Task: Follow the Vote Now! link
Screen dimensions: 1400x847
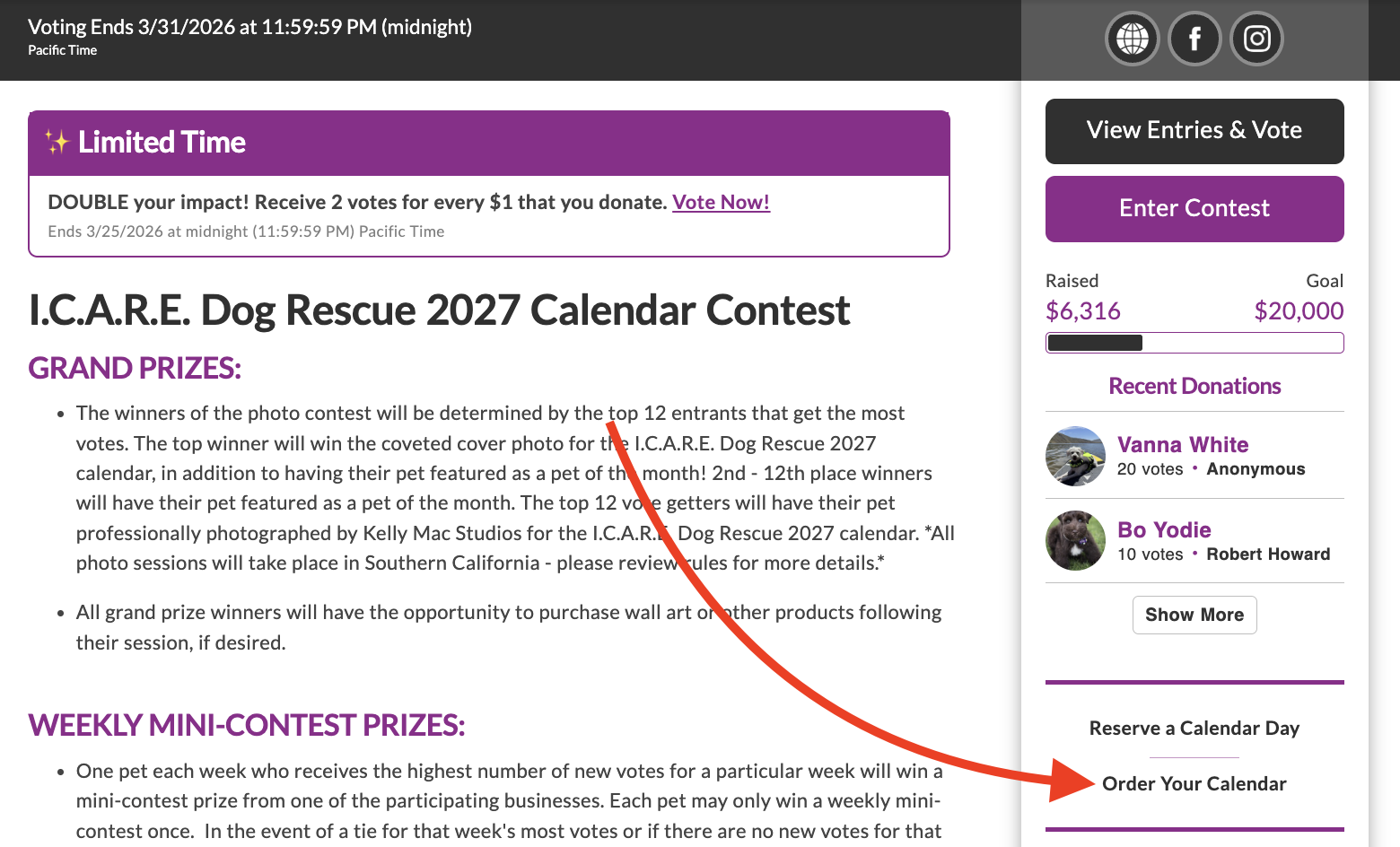Action: tap(721, 202)
